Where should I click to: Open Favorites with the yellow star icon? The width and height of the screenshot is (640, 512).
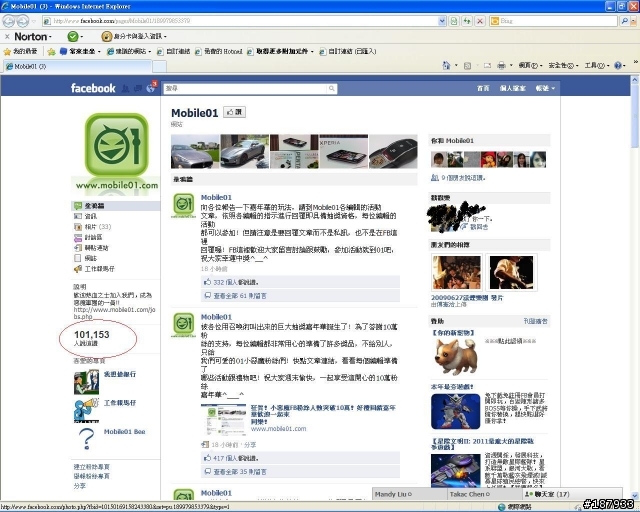[x=7, y=51]
